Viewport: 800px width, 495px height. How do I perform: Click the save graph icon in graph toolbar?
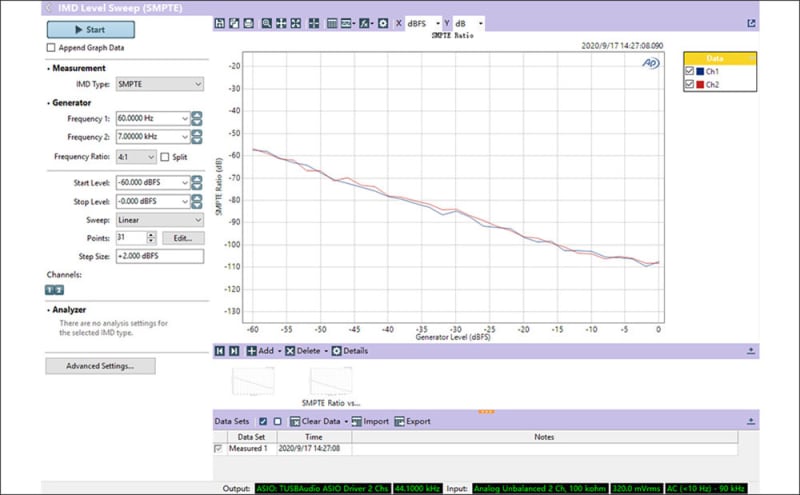coord(219,23)
